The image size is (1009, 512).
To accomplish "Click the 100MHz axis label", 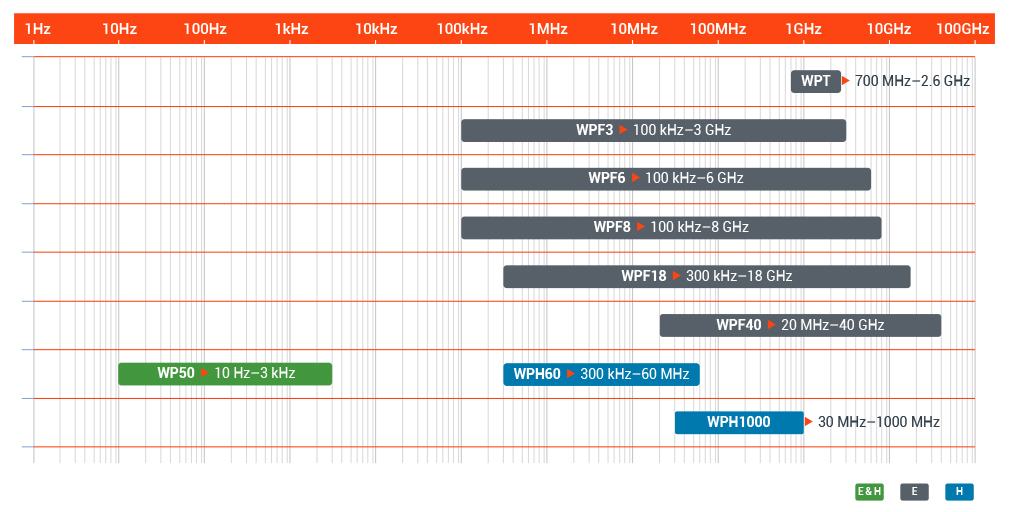I will [x=718, y=29].
